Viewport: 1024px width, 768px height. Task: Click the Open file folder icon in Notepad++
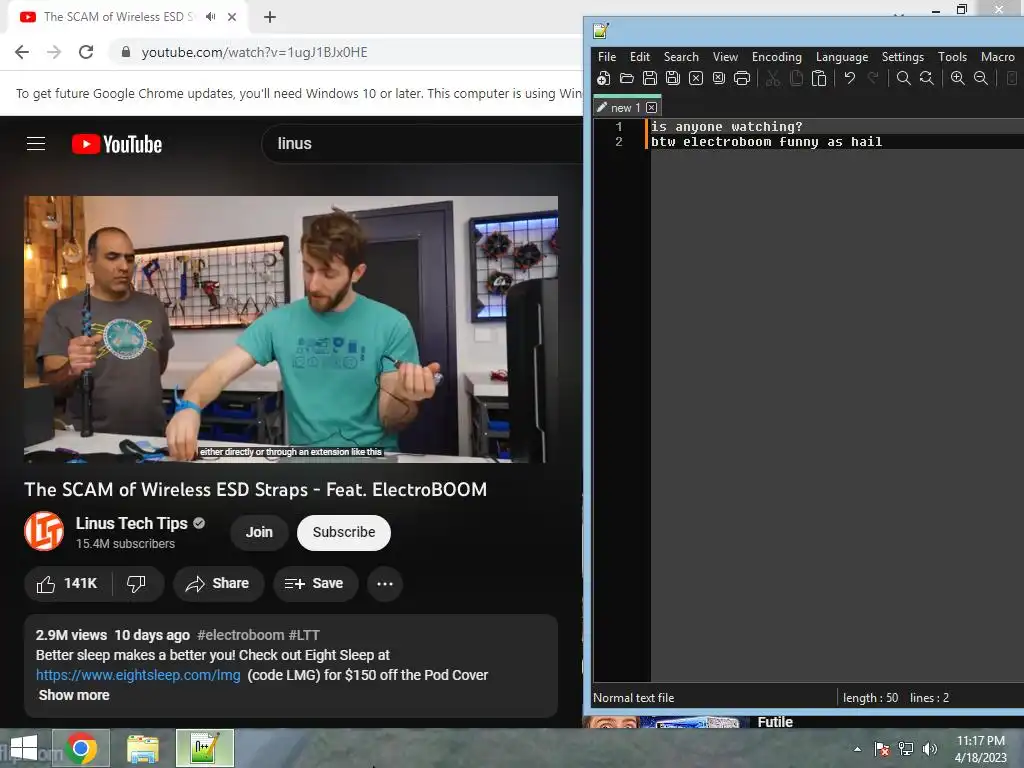(x=626, y=78)
